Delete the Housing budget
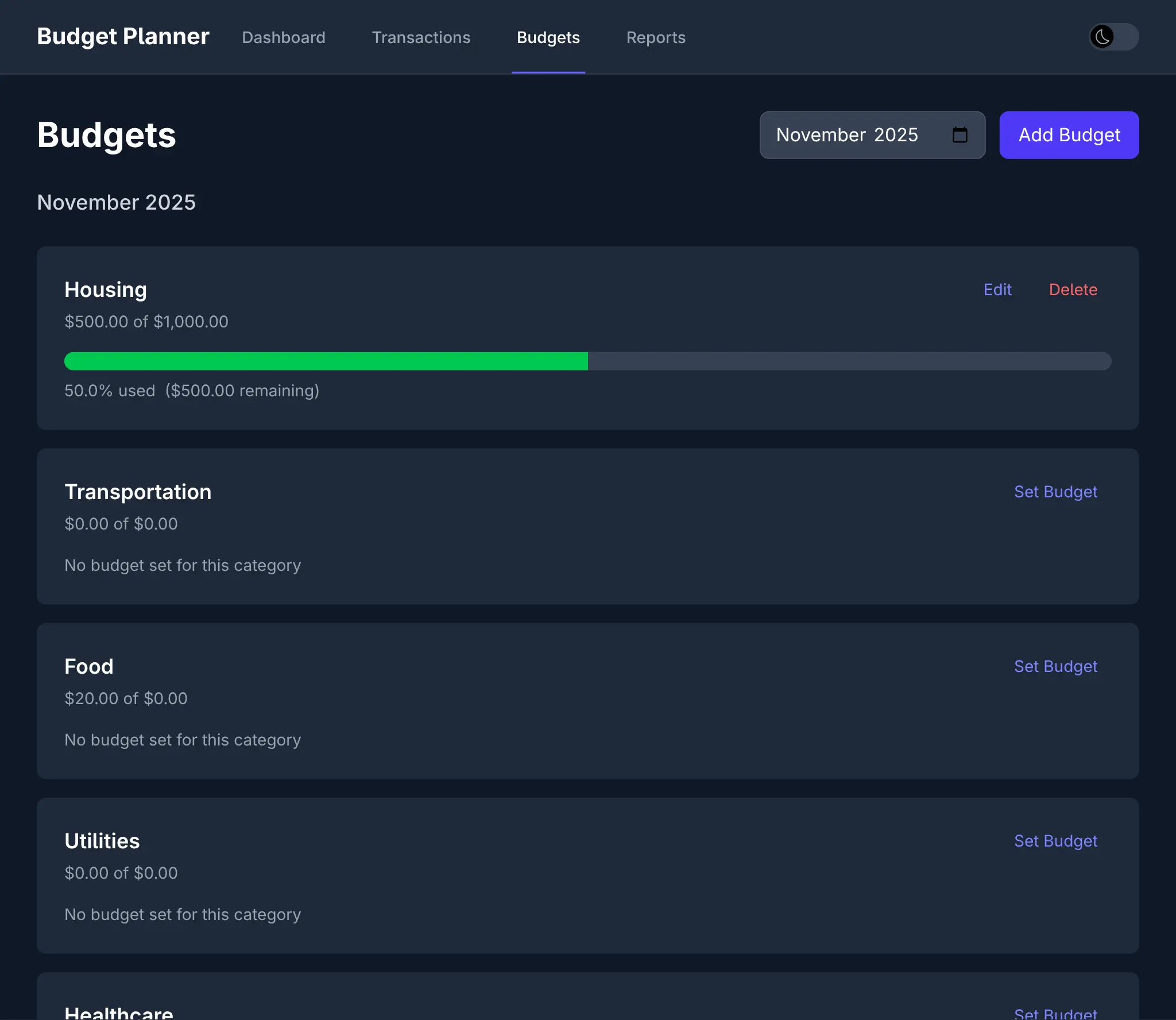Screen dimensions: 1176x1020 [x=1073, y=289]
